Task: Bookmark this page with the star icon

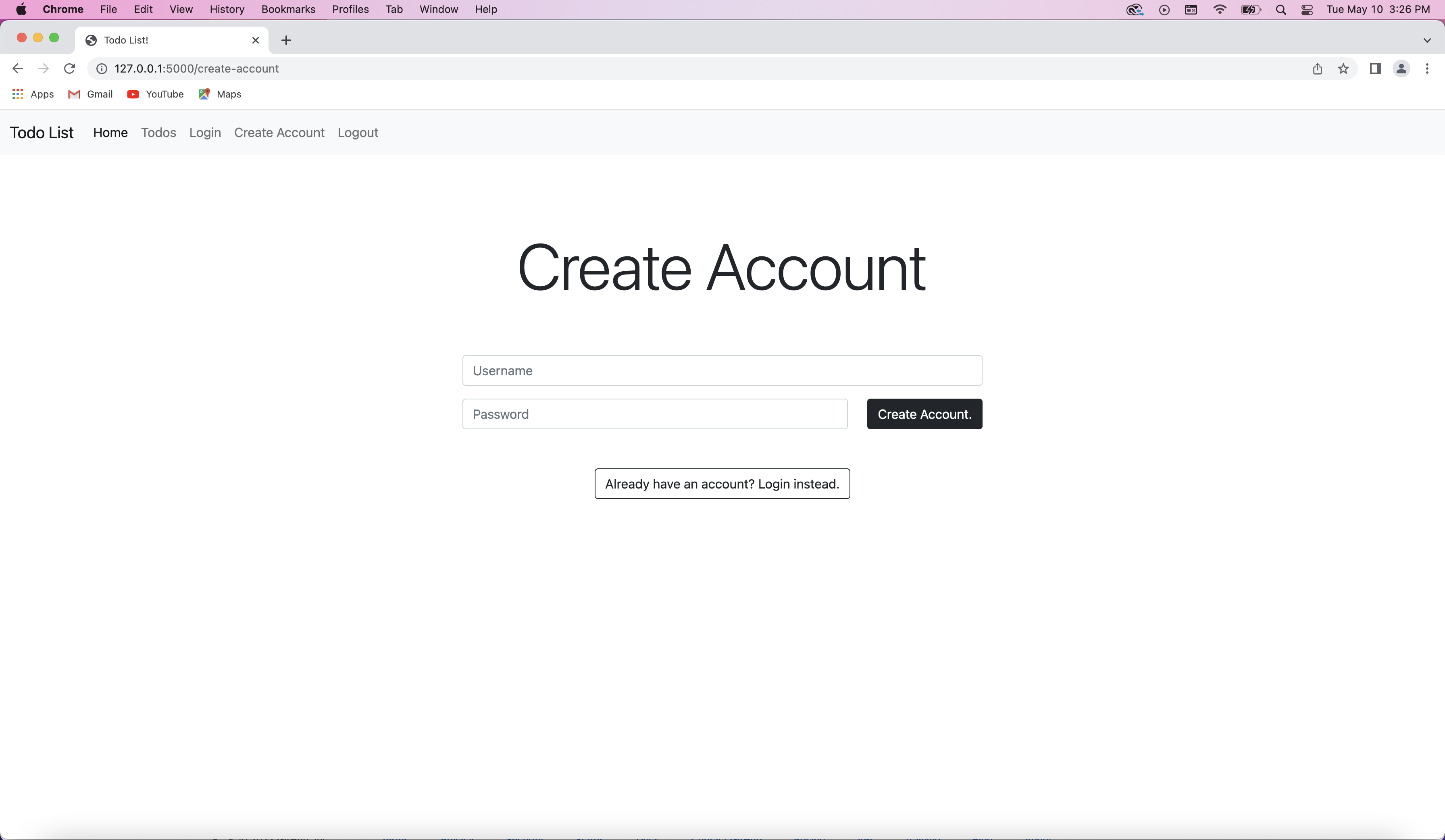Action: (1343, 68)
